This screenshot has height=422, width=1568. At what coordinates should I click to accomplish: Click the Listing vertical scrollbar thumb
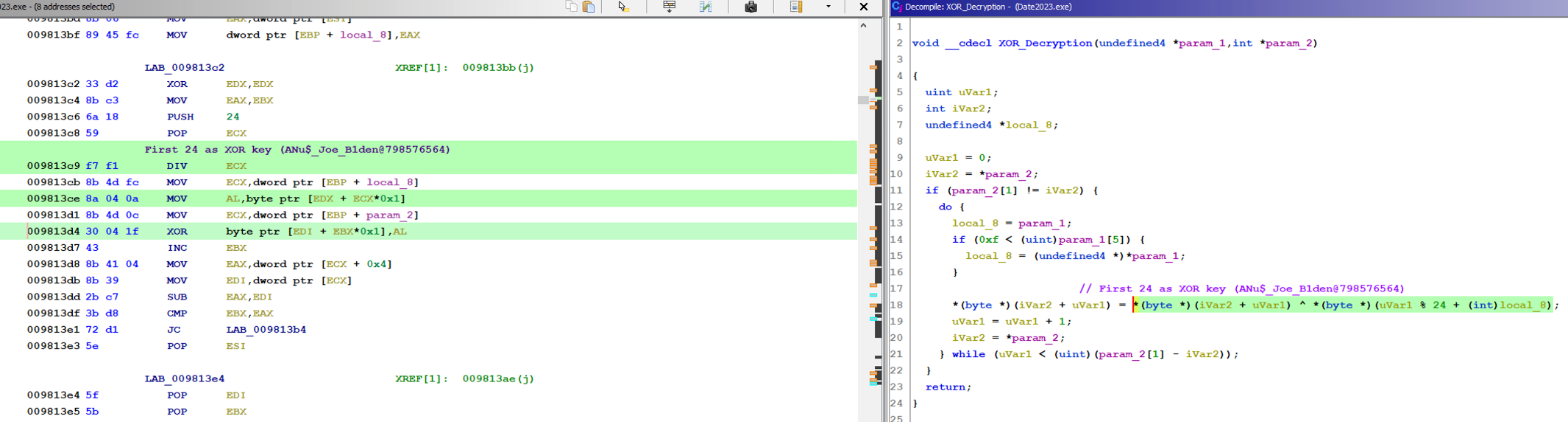pyautogui.click(x=864, y=100)
